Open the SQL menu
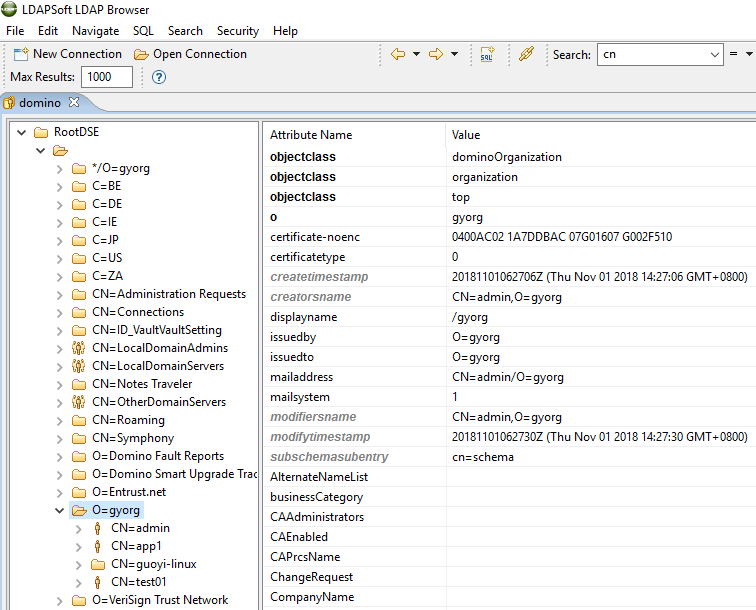This screenshot has height=610, width=756. (143, 31)
